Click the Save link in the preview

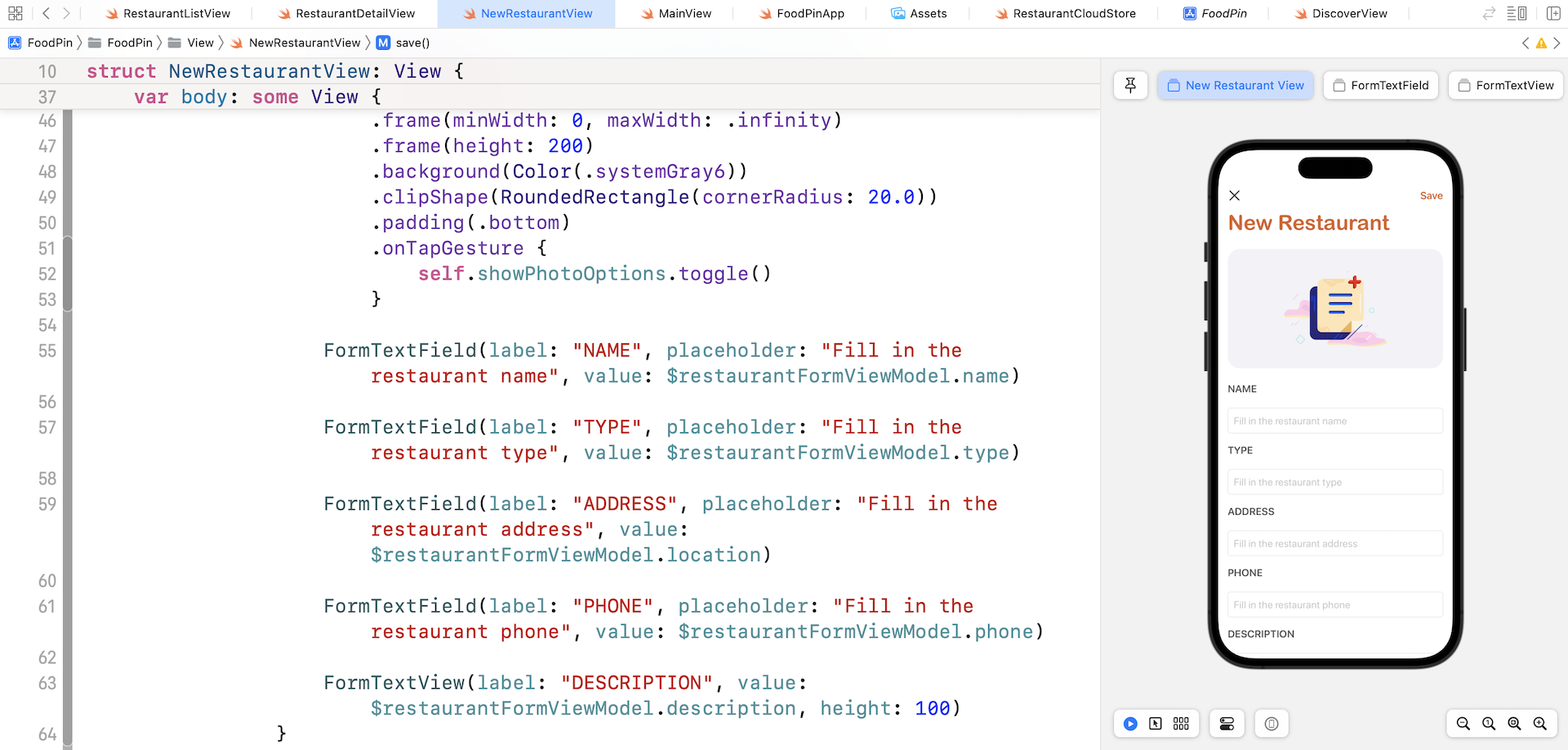point(1431,196)
